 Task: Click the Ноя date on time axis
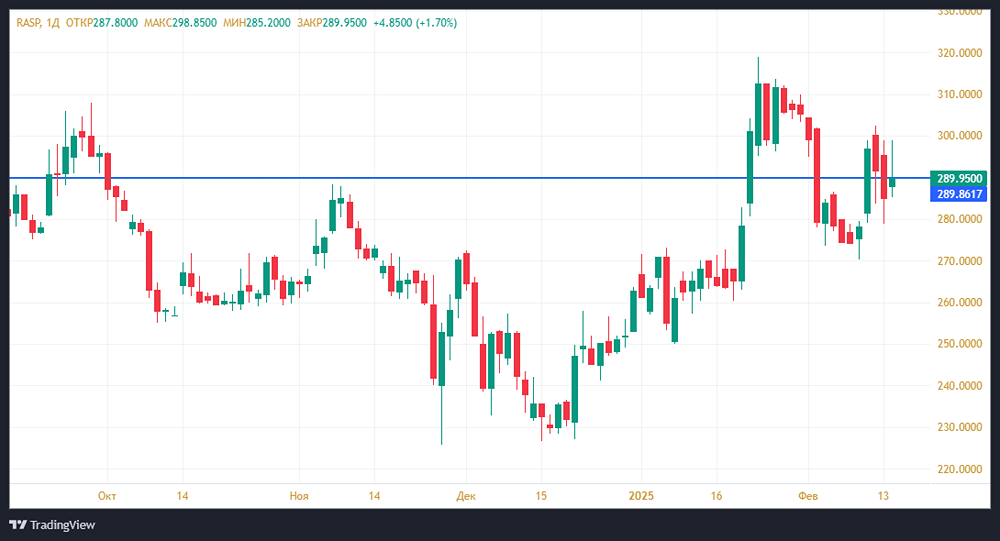(298, 496)
